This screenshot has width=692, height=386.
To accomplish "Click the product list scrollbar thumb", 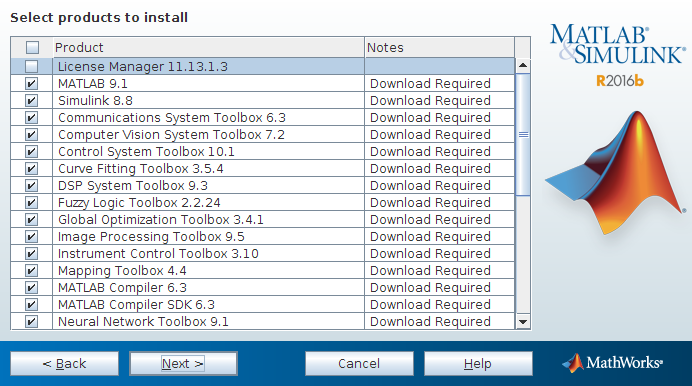I will pos(523,135).
